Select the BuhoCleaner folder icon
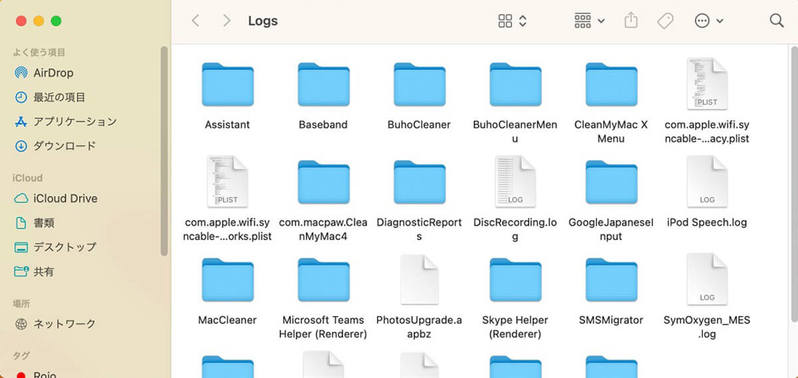Viewport: 798px width, 378px height. (x=419, y=84)
